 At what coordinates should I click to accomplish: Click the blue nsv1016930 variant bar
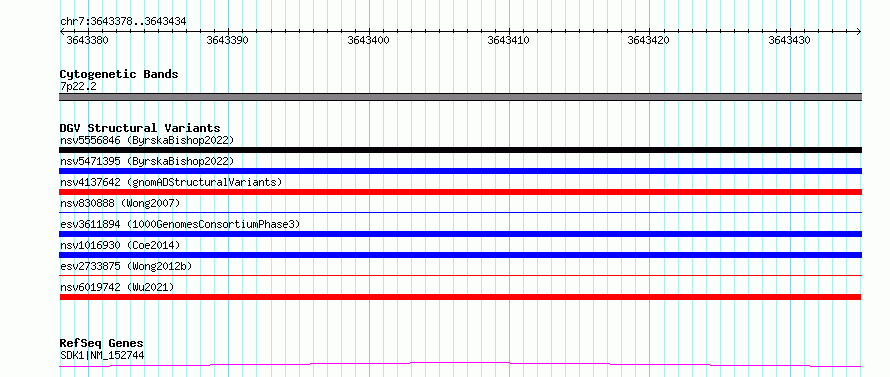pyautogui.click(x=460, y=255)
